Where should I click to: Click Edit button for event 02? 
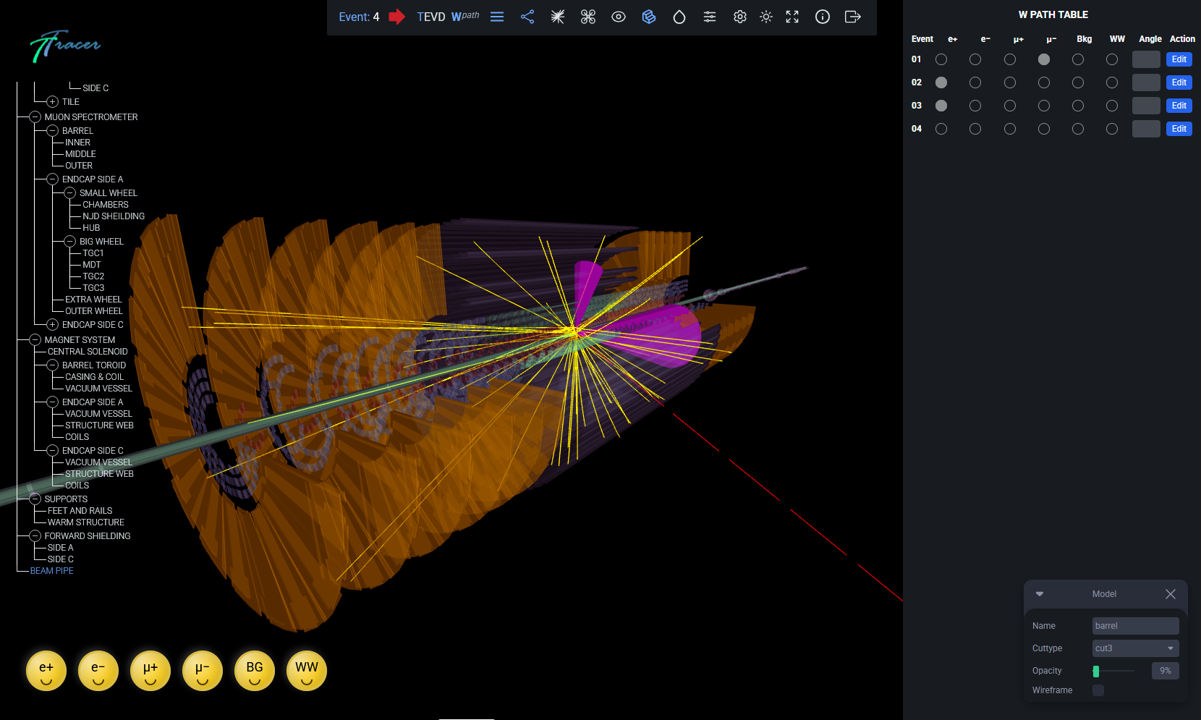(1179, 83)
